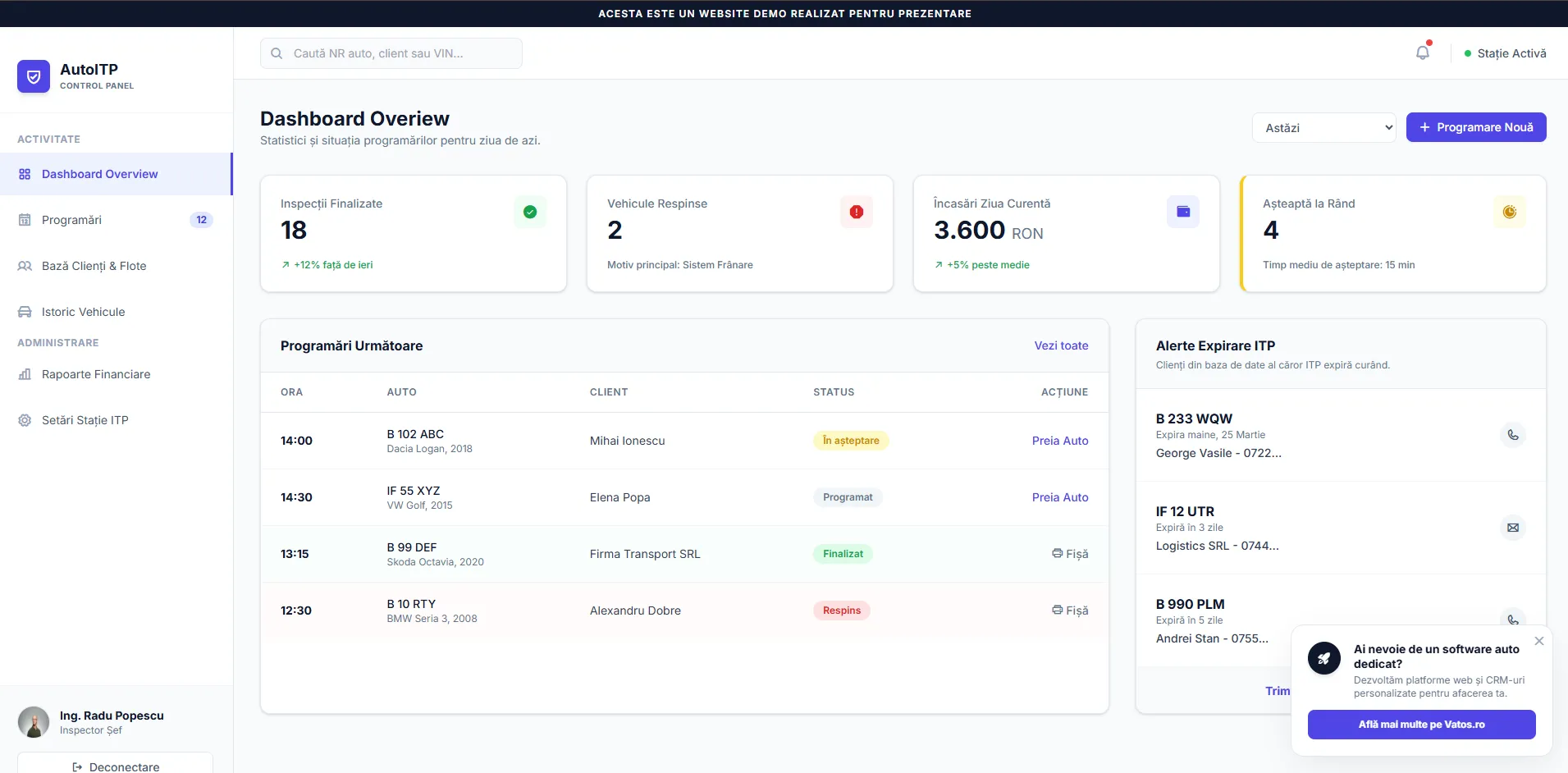Focus the NR auto search field

pos(391,53)
